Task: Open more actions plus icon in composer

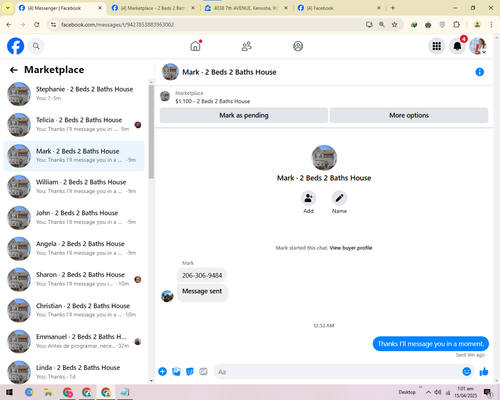Action: coord(162,371)
